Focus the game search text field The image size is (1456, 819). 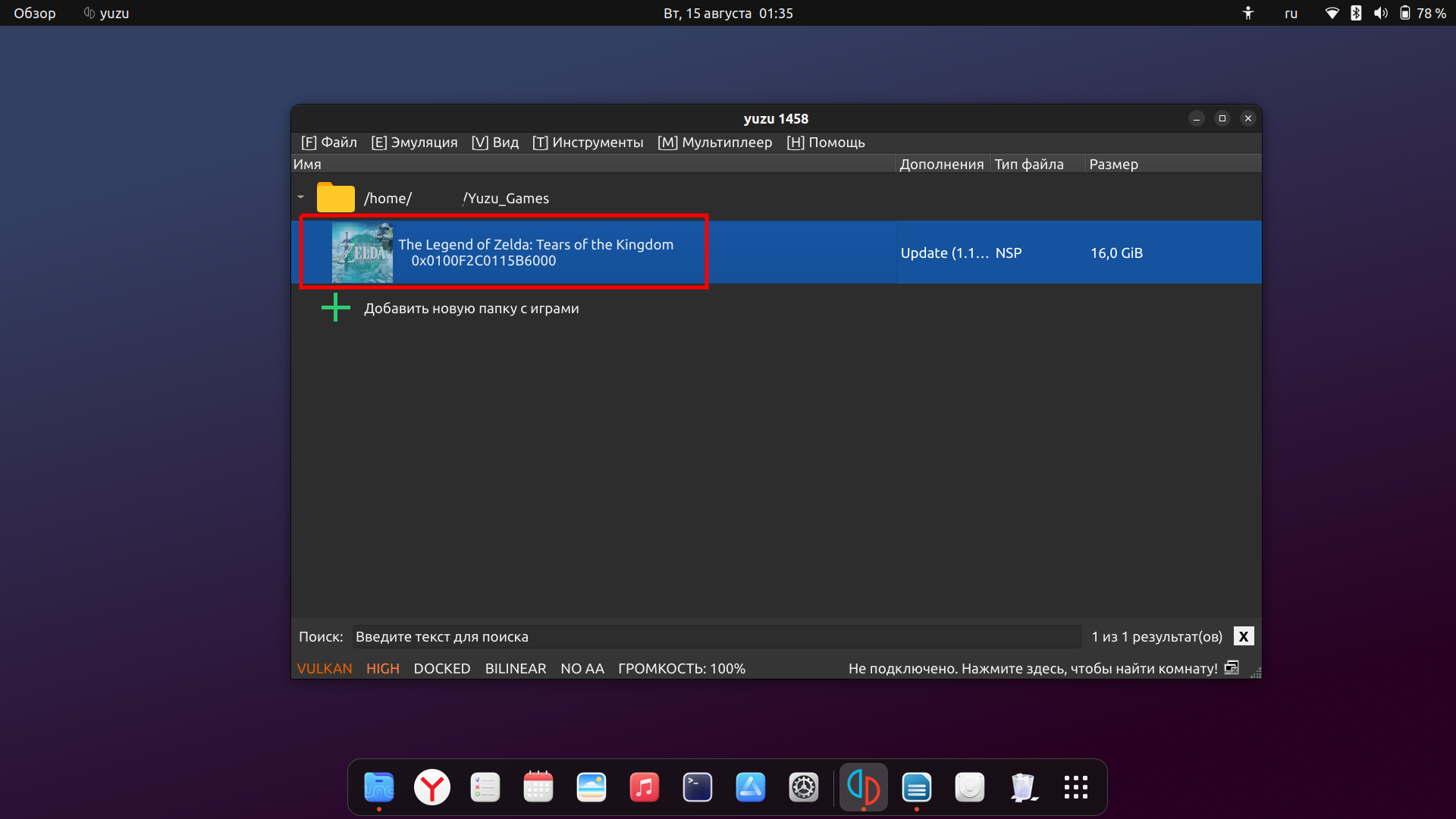point(717,636)
